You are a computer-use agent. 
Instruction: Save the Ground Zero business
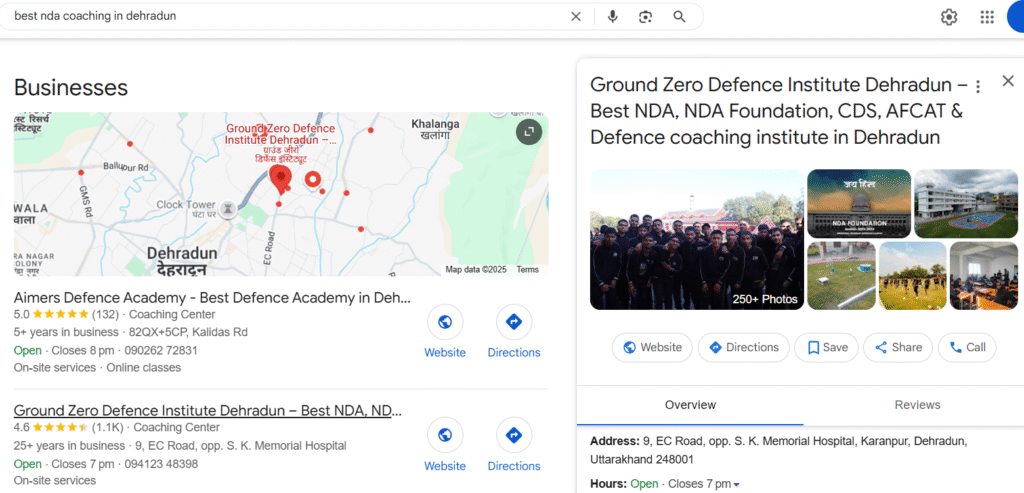click(x=826, y=347)
